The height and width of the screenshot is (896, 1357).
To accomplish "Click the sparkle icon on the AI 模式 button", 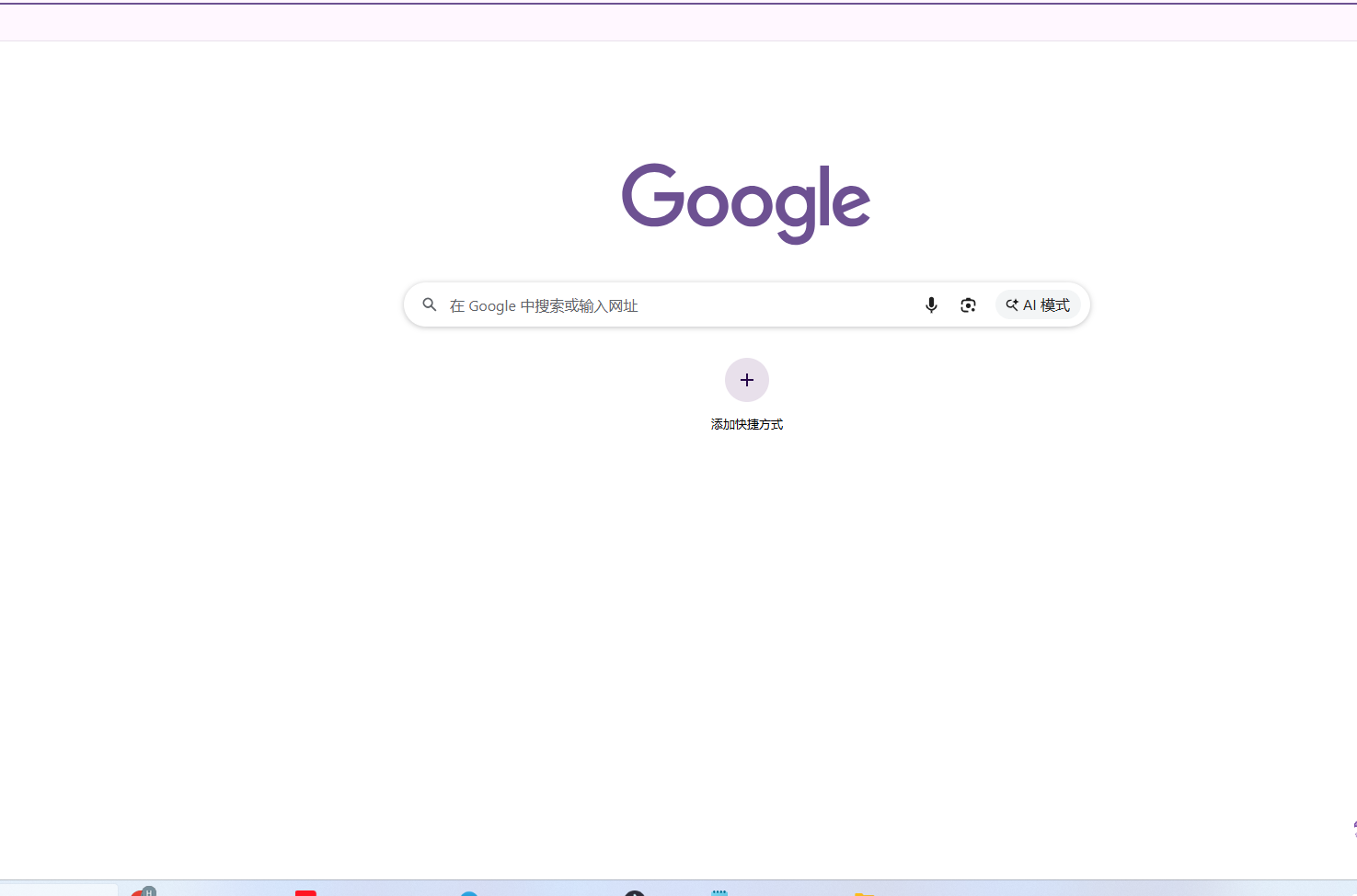I will pyautogui.click(x=1011, y=304).
